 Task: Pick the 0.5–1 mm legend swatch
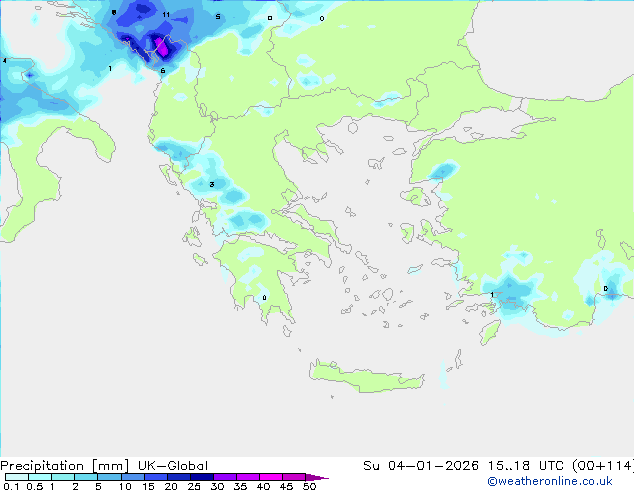(40, 477)
